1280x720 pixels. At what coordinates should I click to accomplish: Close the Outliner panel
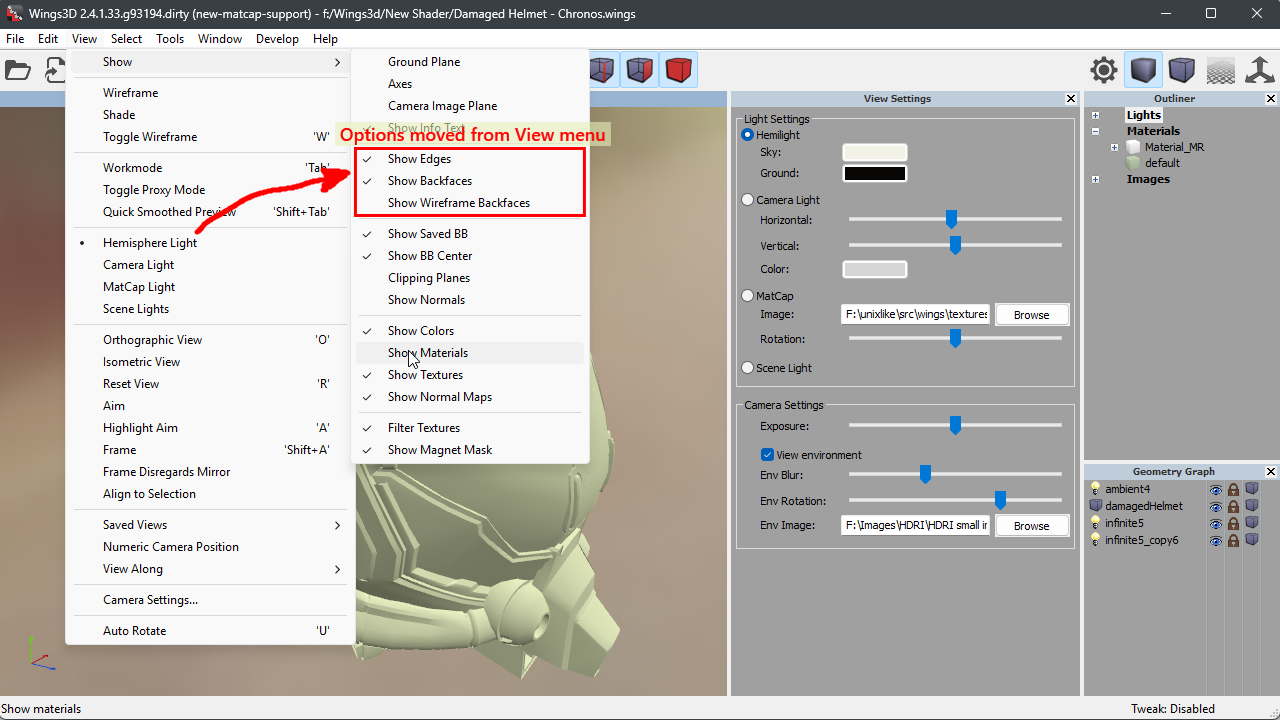click(1271, 99)
